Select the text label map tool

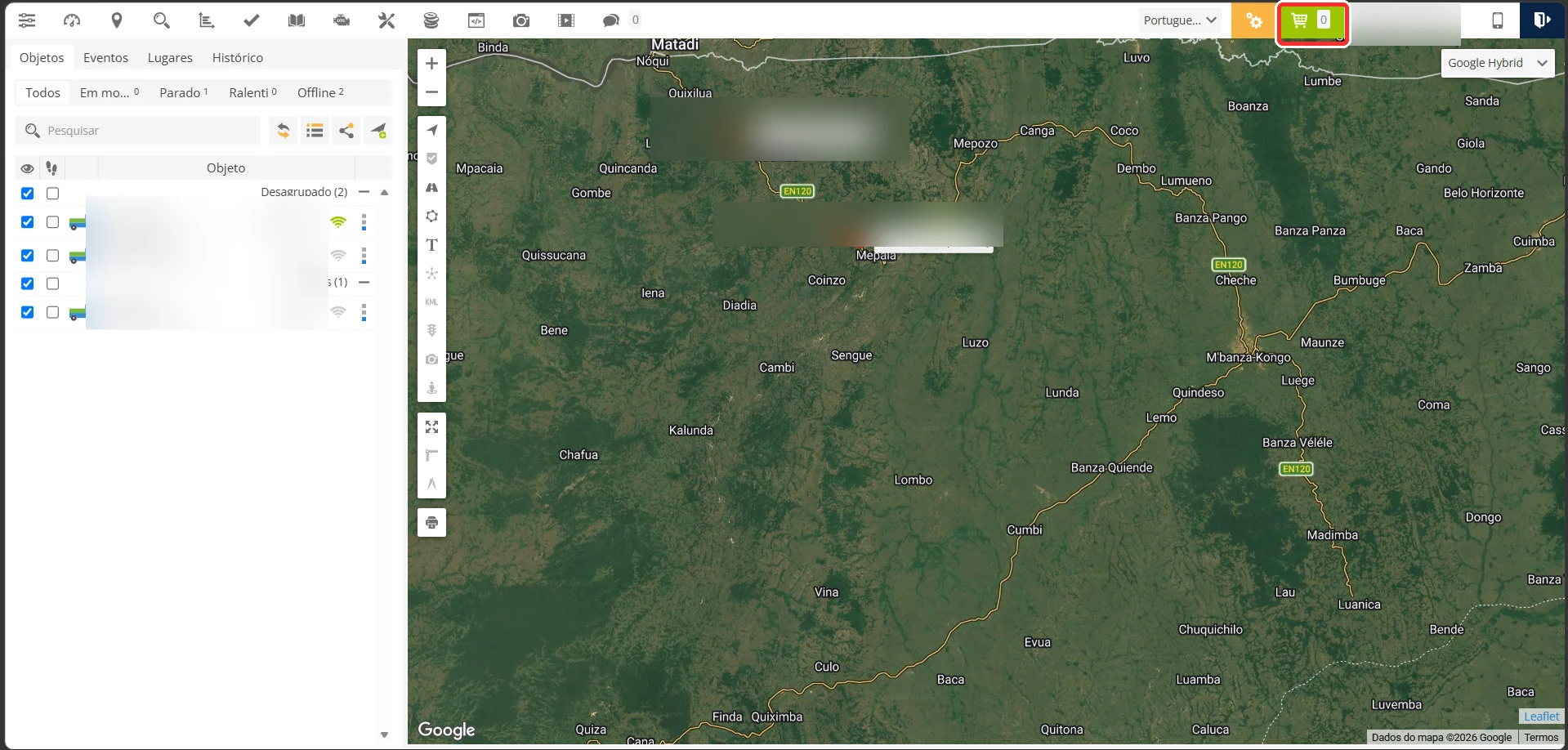(x=431, y=245)
